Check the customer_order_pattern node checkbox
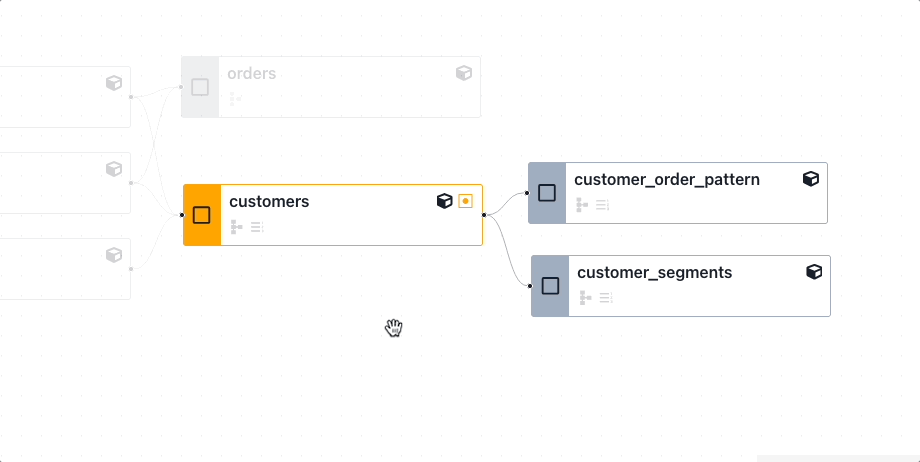Image resolution: width=920 pixels, height=462 pixels. 547,193
